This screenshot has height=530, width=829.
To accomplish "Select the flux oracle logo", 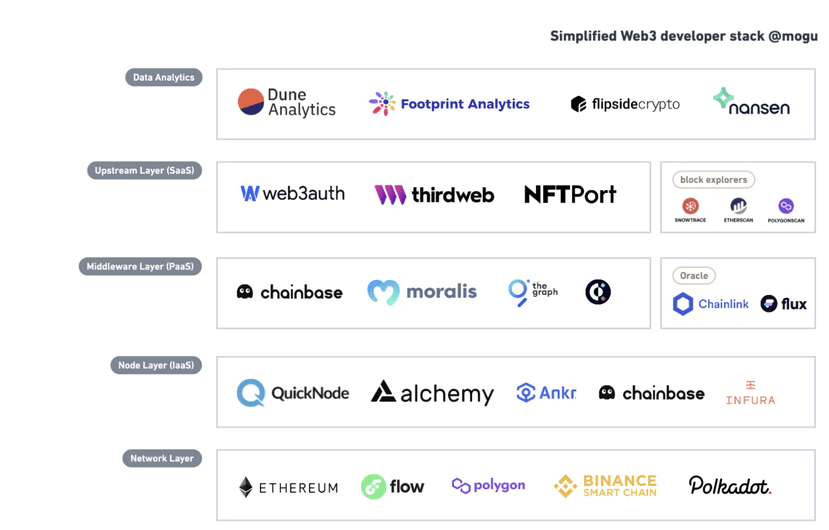I will tap(784, 304).
